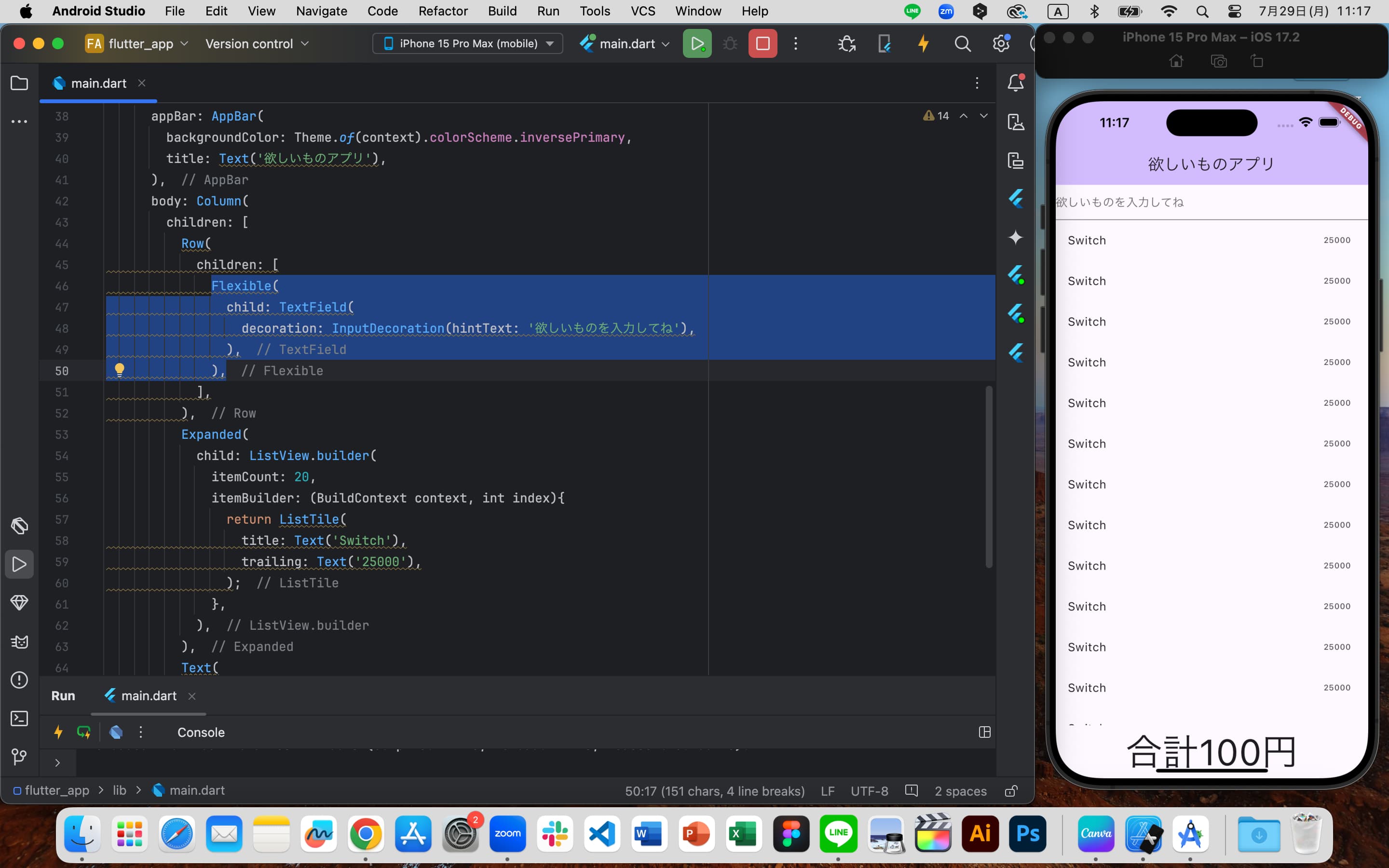Viewport: 1389px width, 868px height.
Task: Open the Control Center icon in menu bar
Action: (x=1234, y=11)
